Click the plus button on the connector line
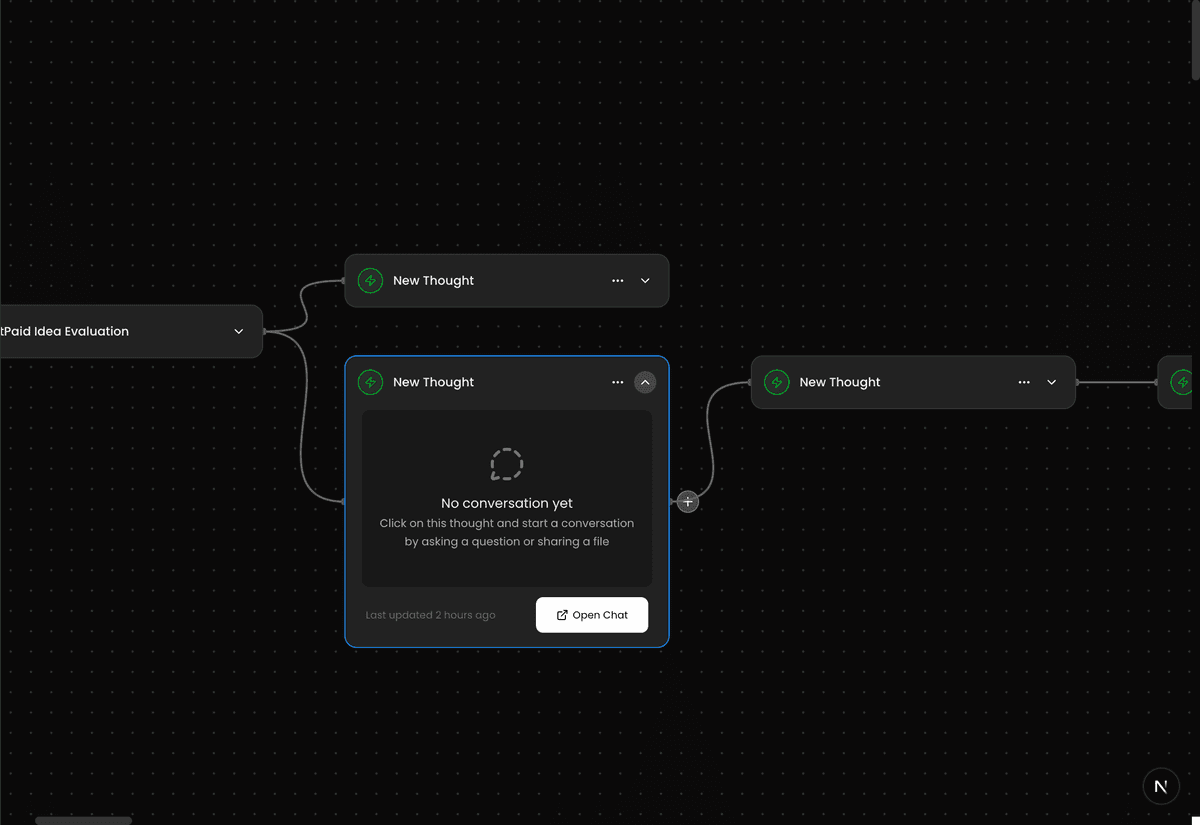 [x=687, y=501]
